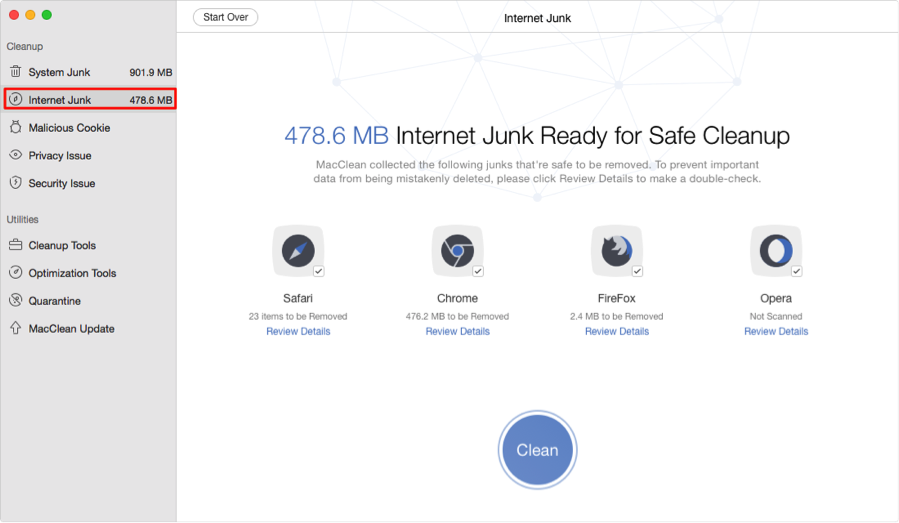Screen dimensions: 899x523
Task: Click '476.2 MB to be Removed' text
Action: [x=458, y=316]
